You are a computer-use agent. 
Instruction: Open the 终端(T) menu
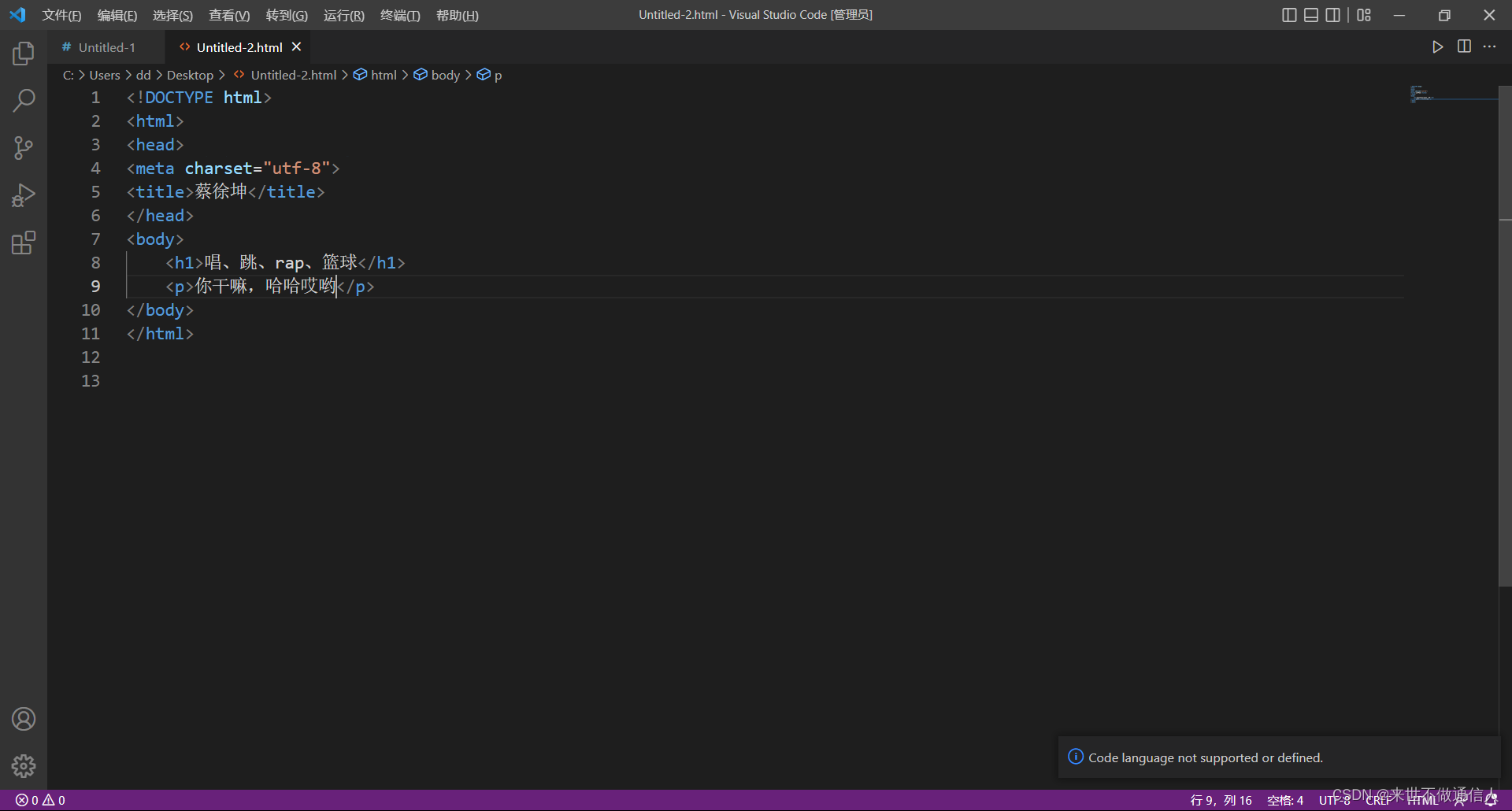coord(400,15)
